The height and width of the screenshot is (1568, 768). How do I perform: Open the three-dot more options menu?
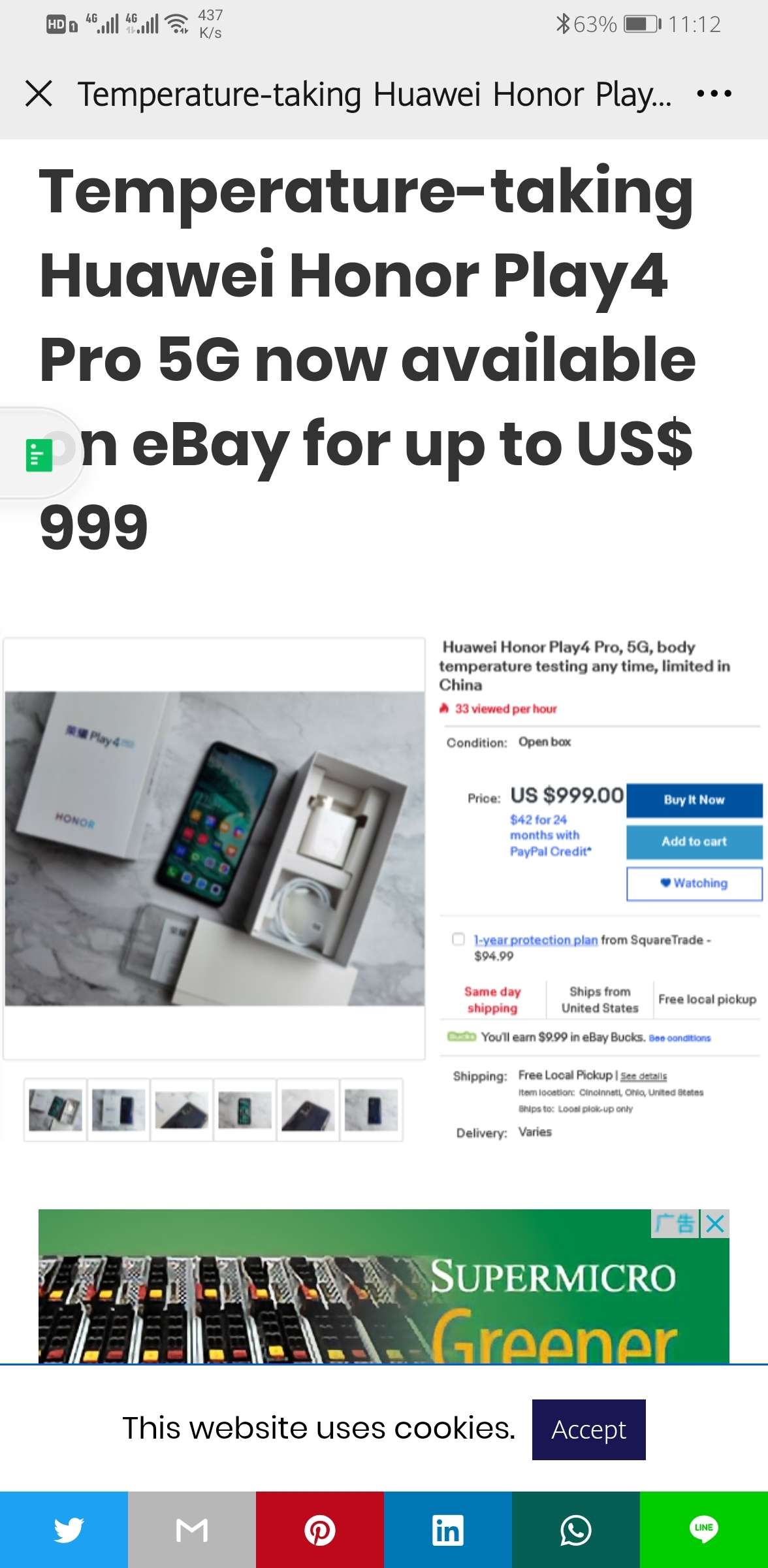coord(714,94)
